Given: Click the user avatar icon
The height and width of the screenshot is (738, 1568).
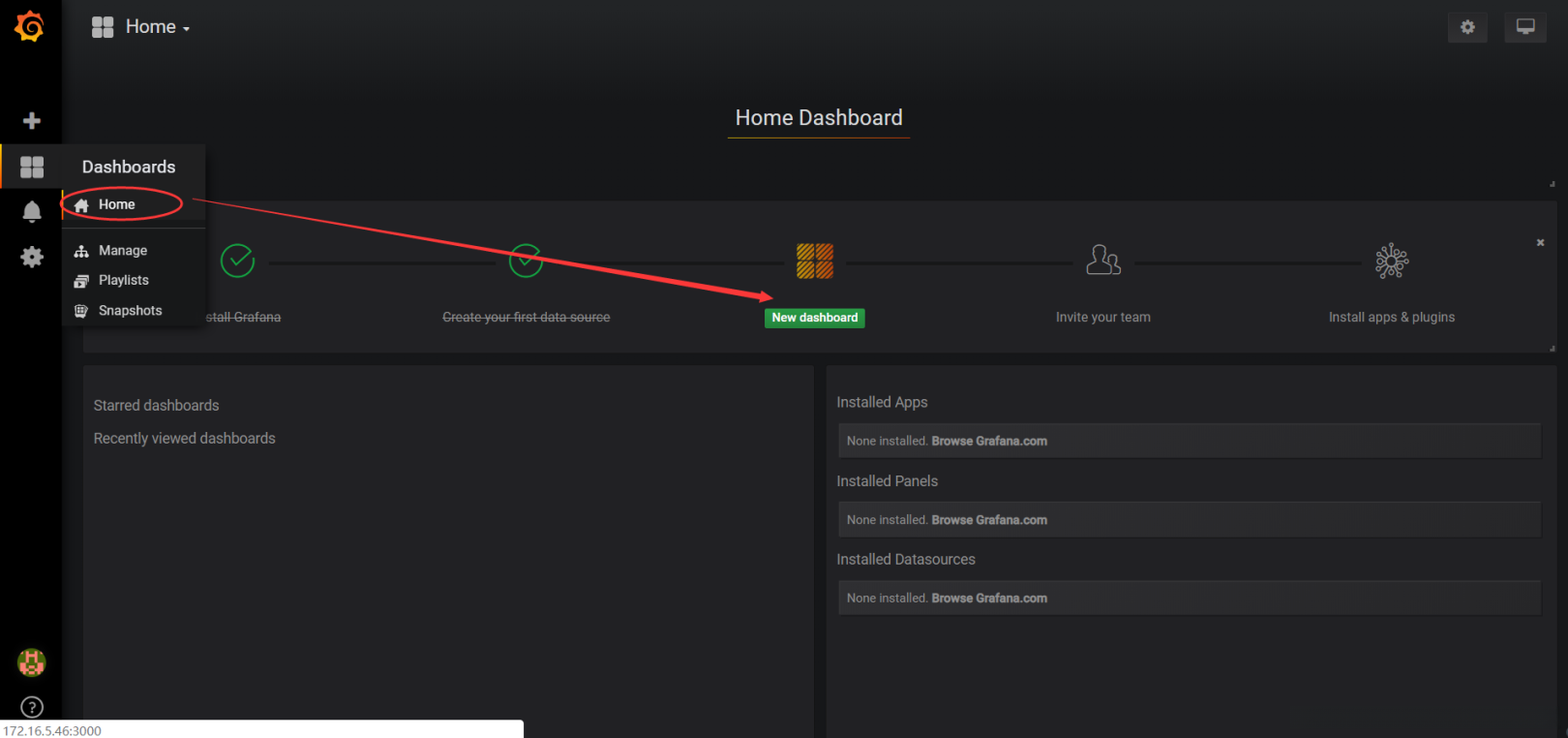Looking at the screenshot, I should click(x=32, y=662).
